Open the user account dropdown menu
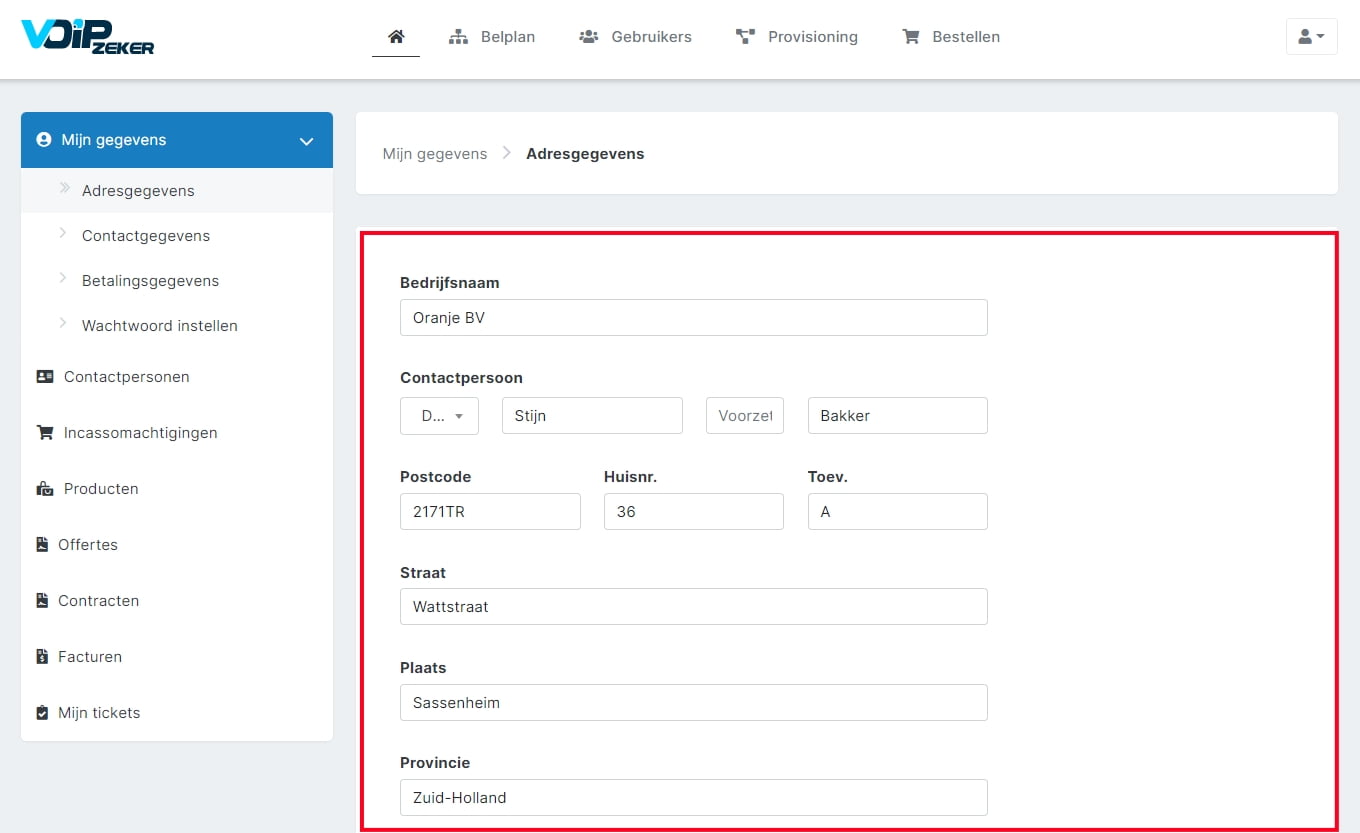Viewport: 1360px width, 833px height. pos(1311,37)
